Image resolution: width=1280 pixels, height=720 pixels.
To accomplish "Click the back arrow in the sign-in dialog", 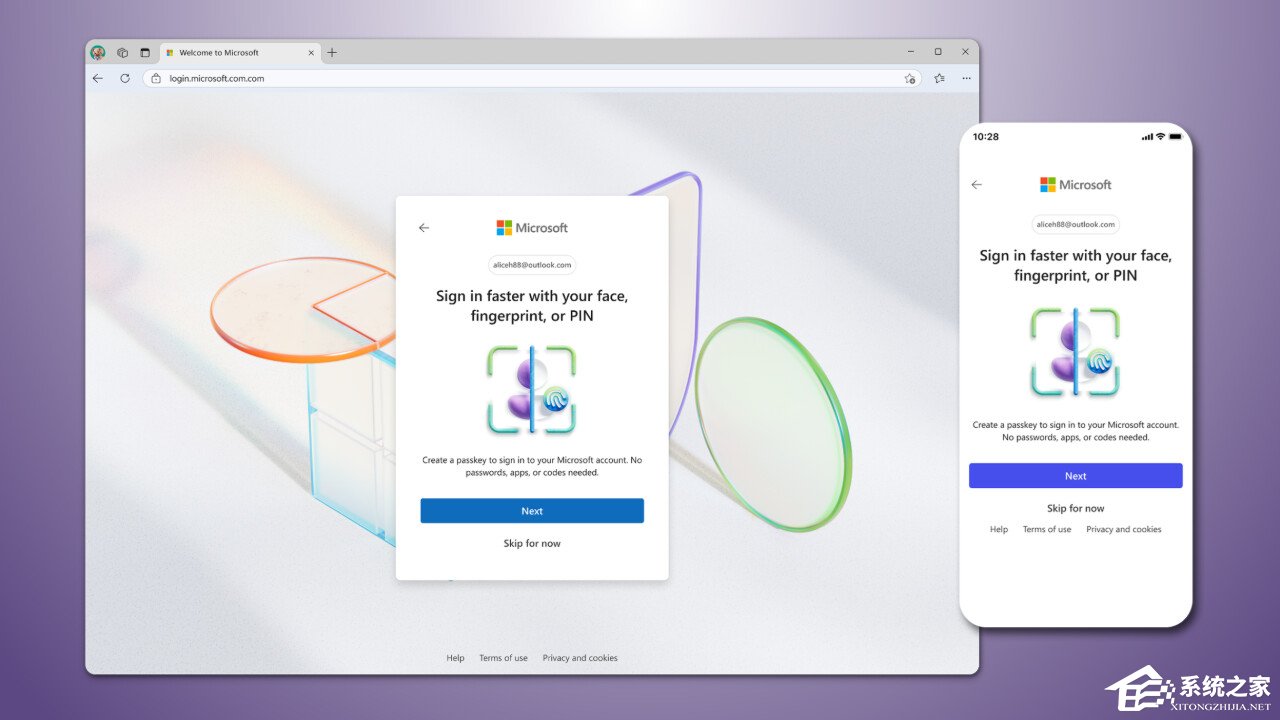I will click(x=424, y=228).
